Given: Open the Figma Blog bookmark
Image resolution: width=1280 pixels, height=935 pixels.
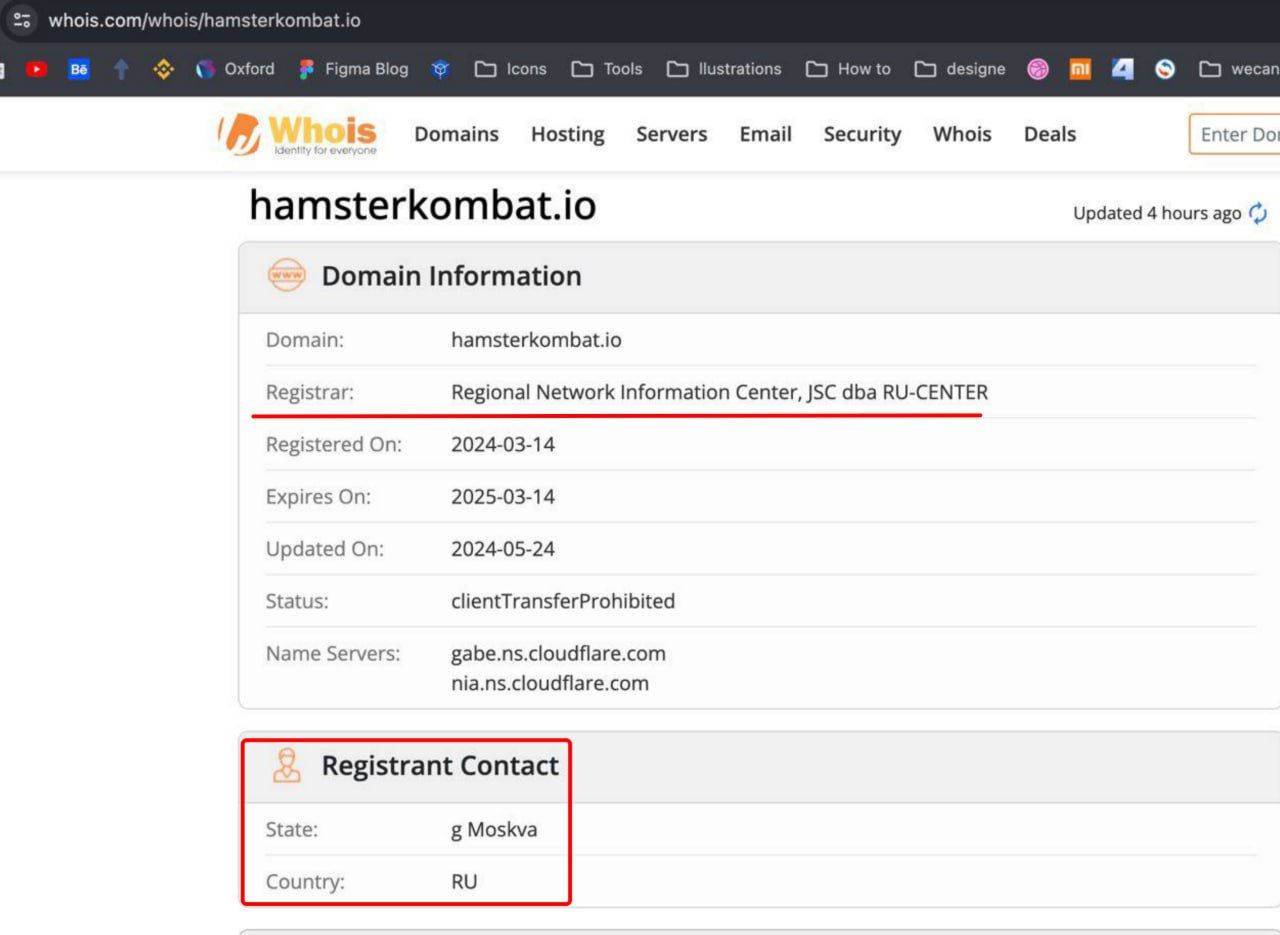Looking at the screenshot, I should 354,69.
